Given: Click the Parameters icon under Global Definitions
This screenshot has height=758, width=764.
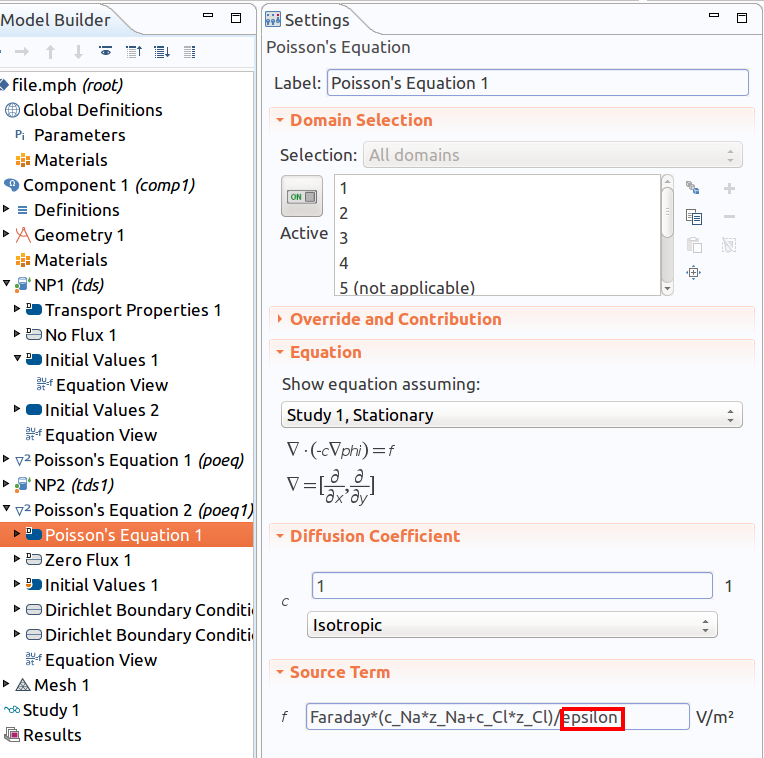Looking at the screenshot, I should coord(20,135).
